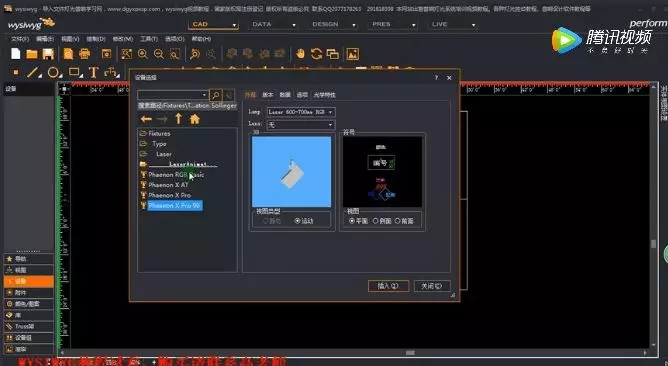
Task: Select Phaenon RGB Basic fixture
Action: tap(176, 175)
